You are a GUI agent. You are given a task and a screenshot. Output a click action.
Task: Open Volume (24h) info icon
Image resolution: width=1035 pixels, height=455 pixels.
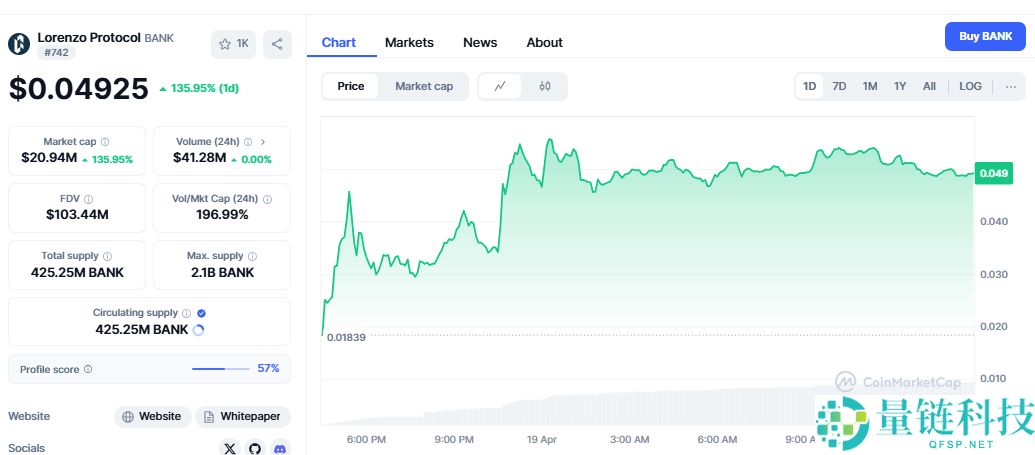click(248, 142)
